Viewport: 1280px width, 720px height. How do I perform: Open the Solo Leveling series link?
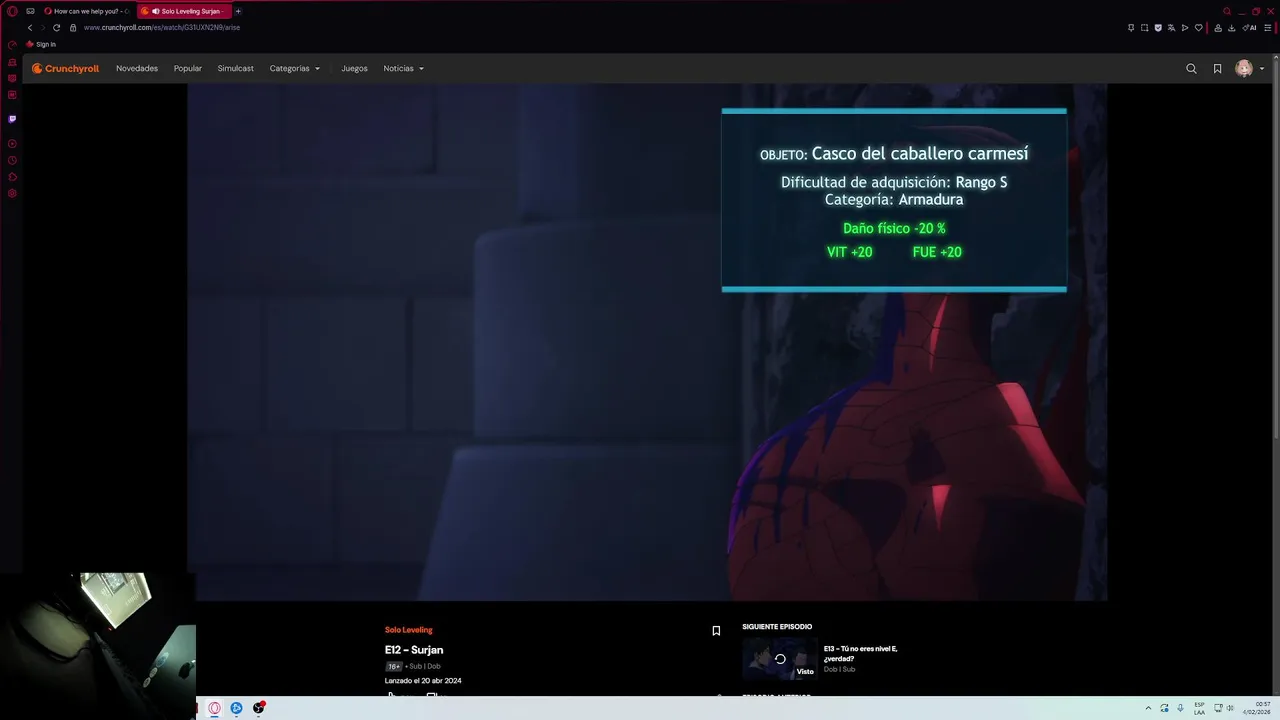(x=408, y=630)
